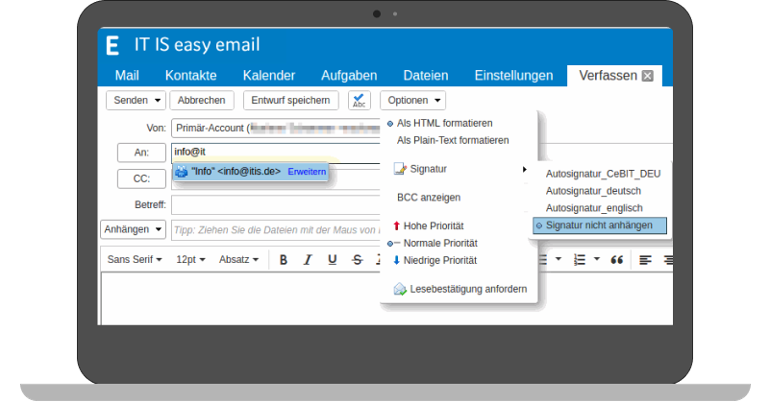Click the signature pen icon

pyautogui.click(x=400, y=169)
